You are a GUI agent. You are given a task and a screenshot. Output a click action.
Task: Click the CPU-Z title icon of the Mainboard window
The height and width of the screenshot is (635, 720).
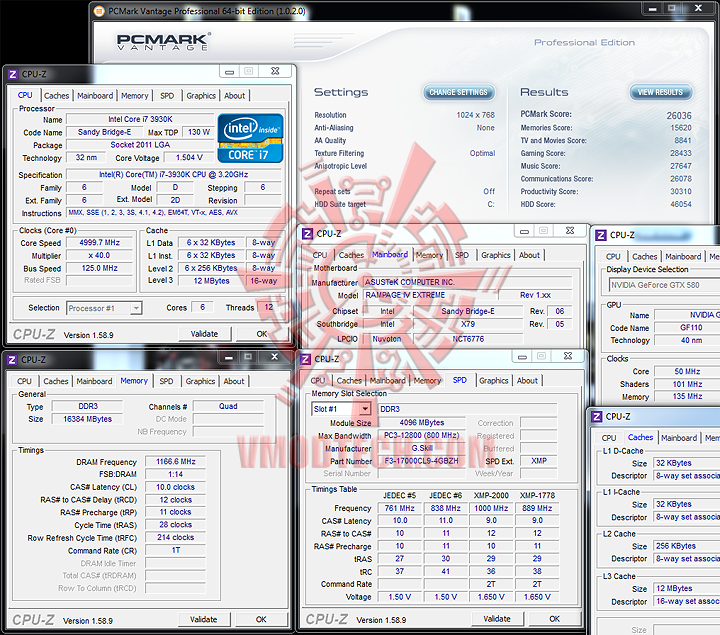click(x=307, y=234)
